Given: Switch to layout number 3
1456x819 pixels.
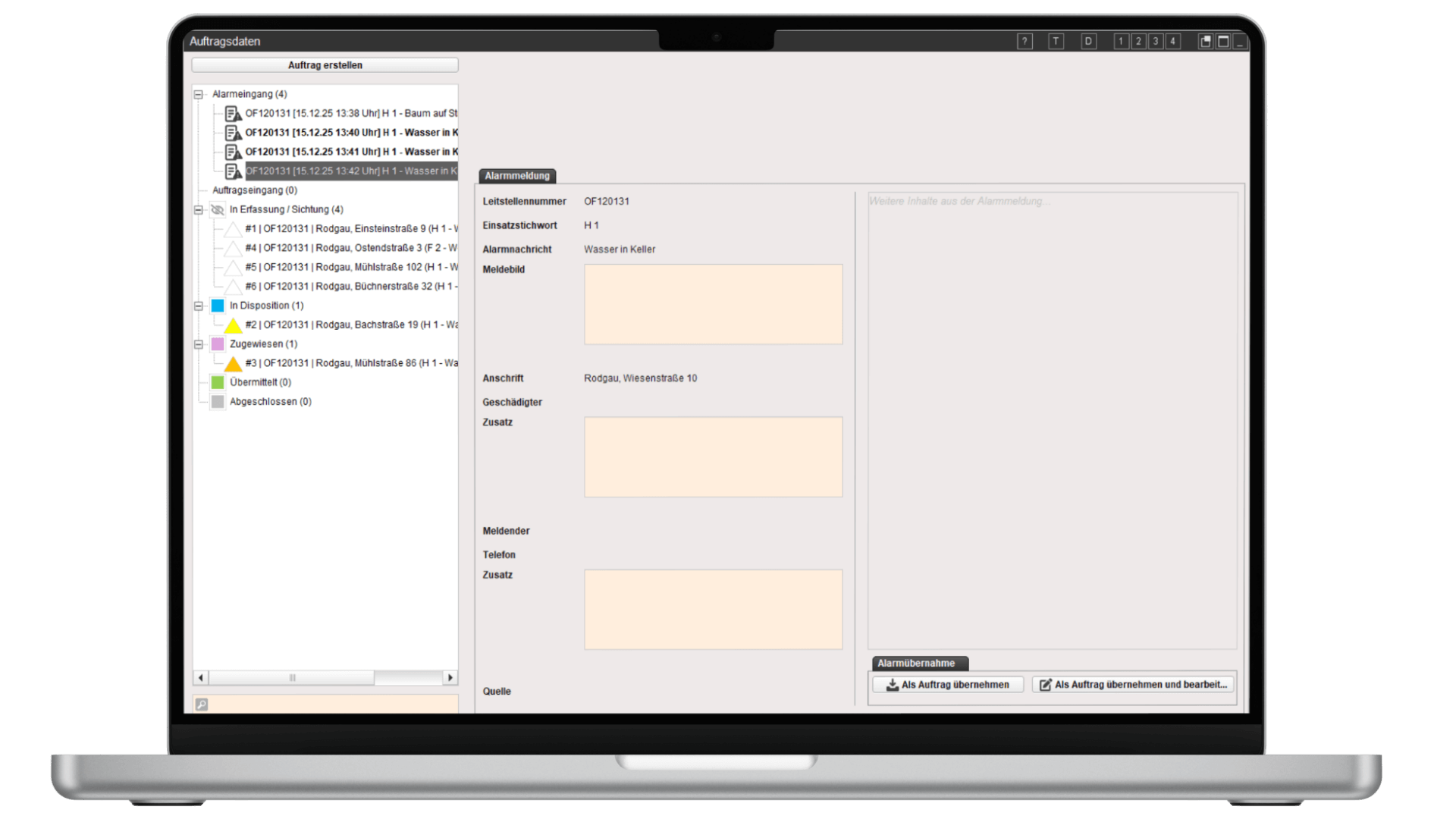Looking at the screenshot, I should (1155, 42).
